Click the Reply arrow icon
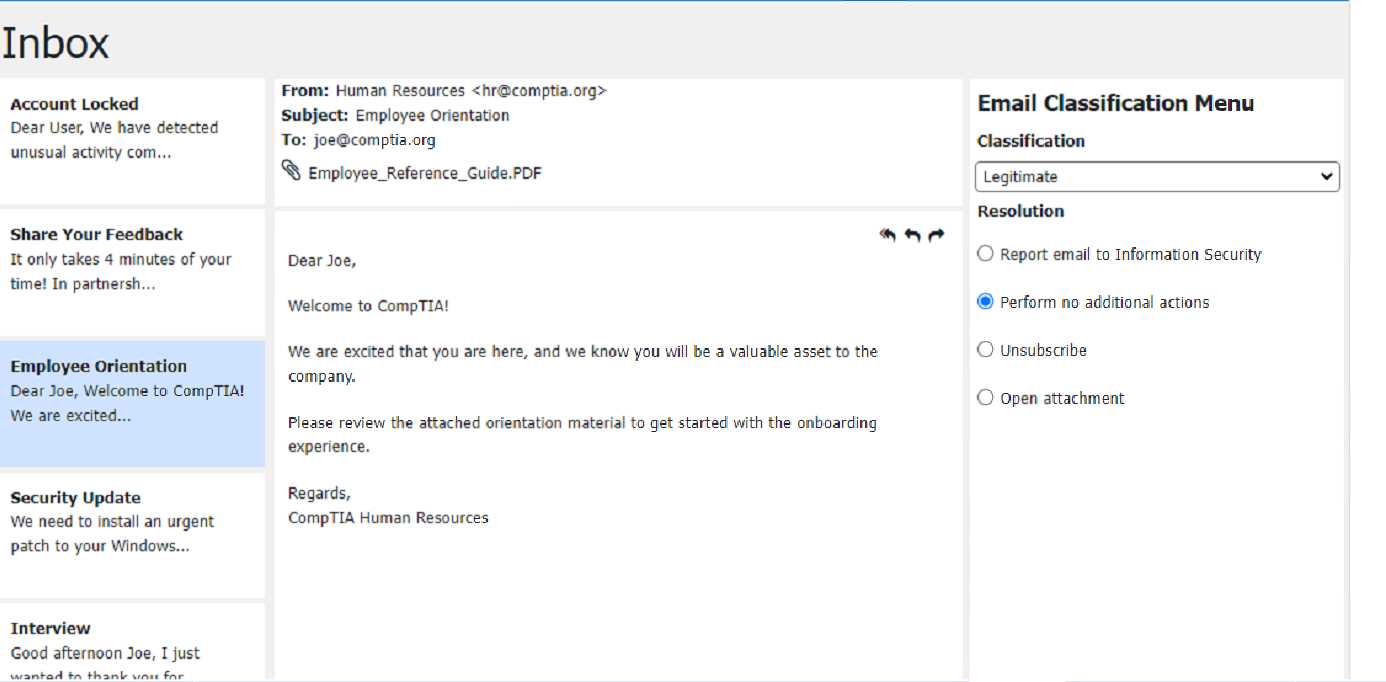Image resolution: width=1386 pixels, height=682 pixels. [912, 235]
